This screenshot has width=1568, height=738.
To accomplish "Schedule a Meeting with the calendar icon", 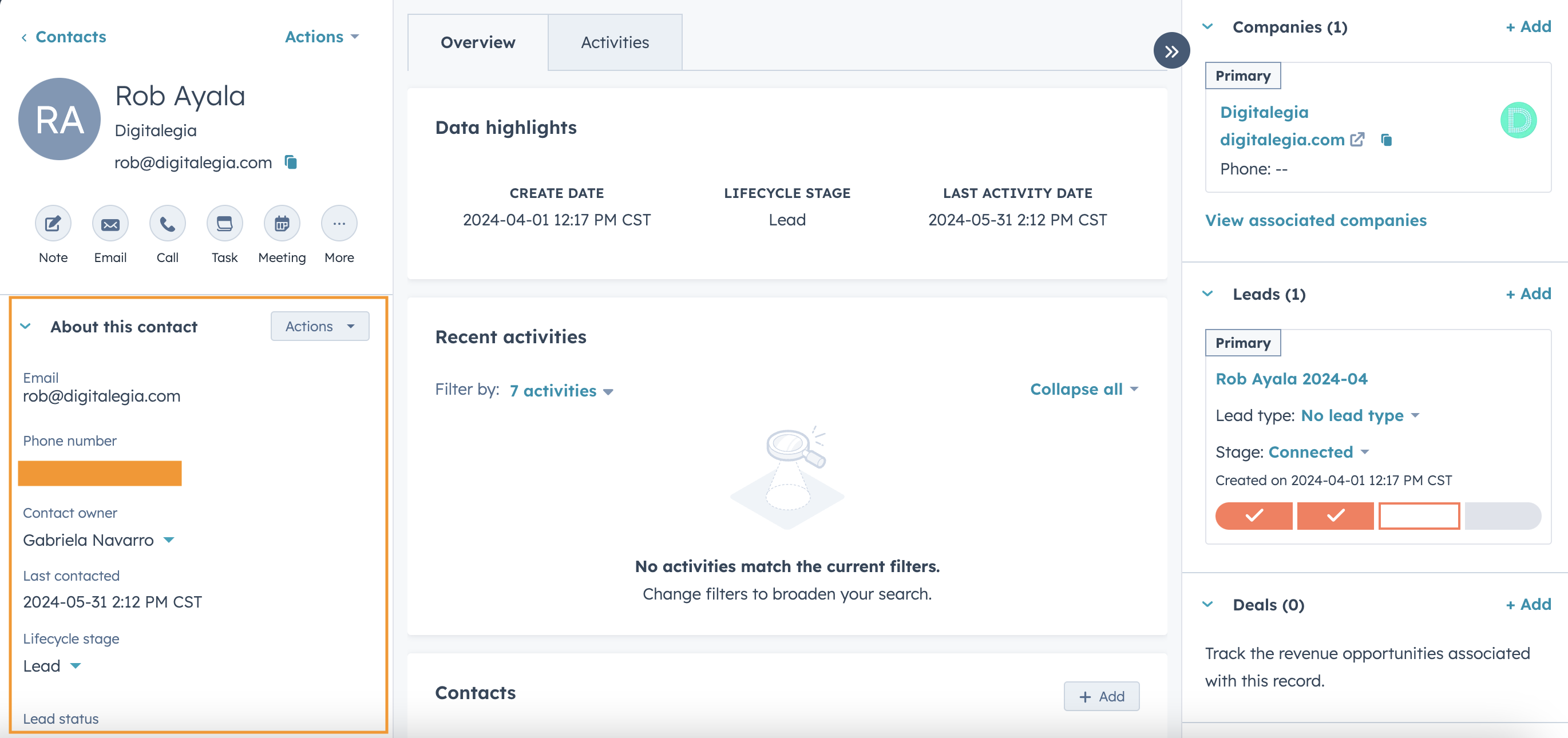I will [282, 223].
